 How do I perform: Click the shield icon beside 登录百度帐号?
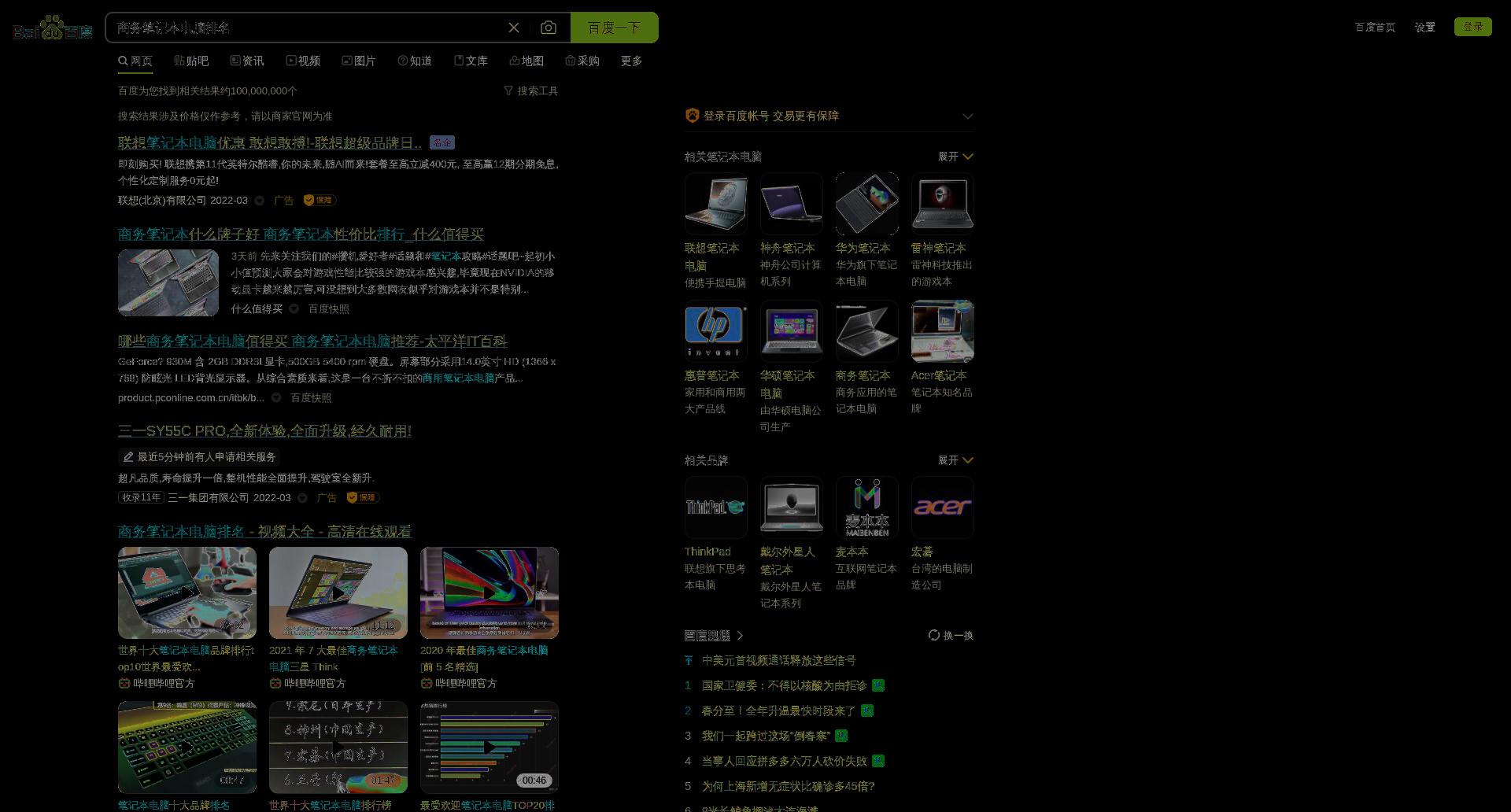coord(692,116)
